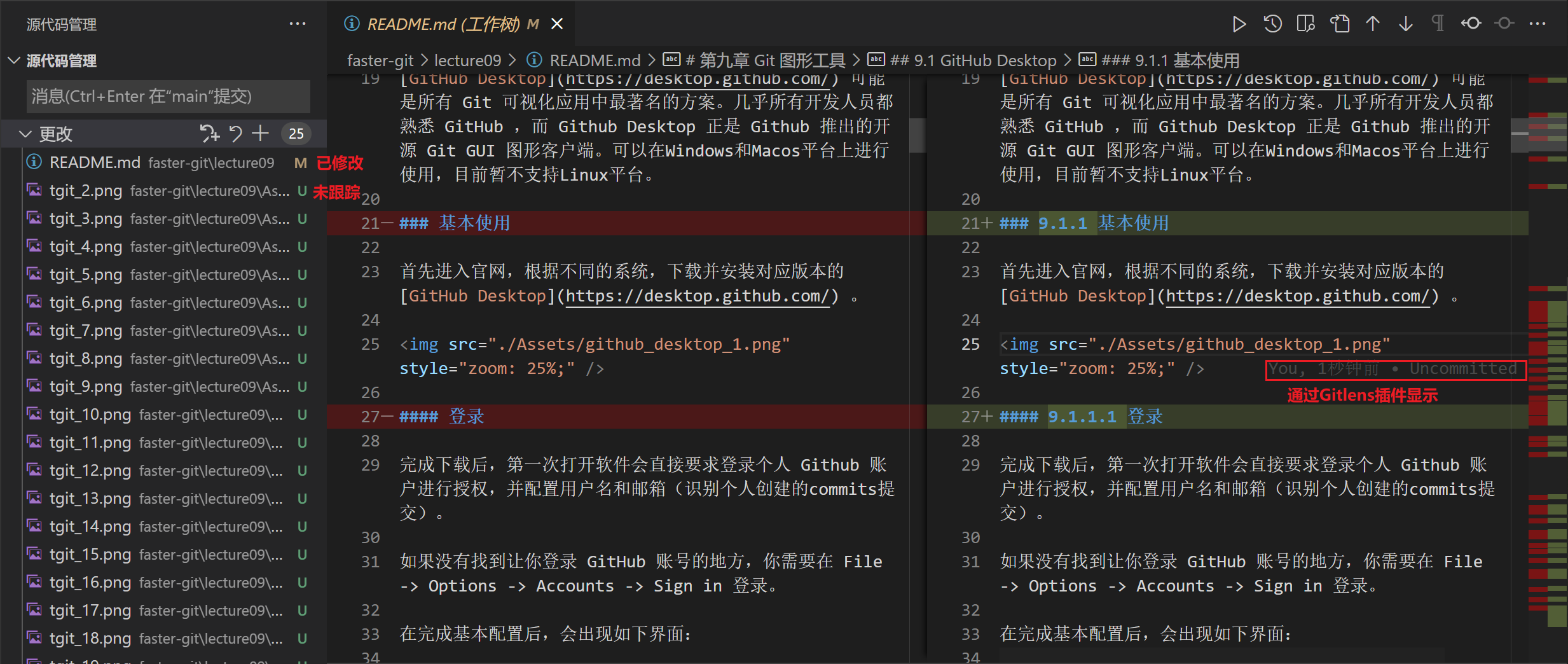This screenshot has width=1568, height=664.
Task: Click lecture09 in the breadcrumb path
Action: tap(467, 60)
